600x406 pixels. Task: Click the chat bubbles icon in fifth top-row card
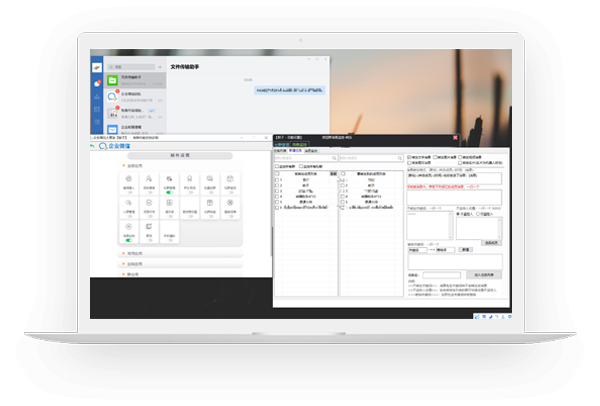point(210,179)
